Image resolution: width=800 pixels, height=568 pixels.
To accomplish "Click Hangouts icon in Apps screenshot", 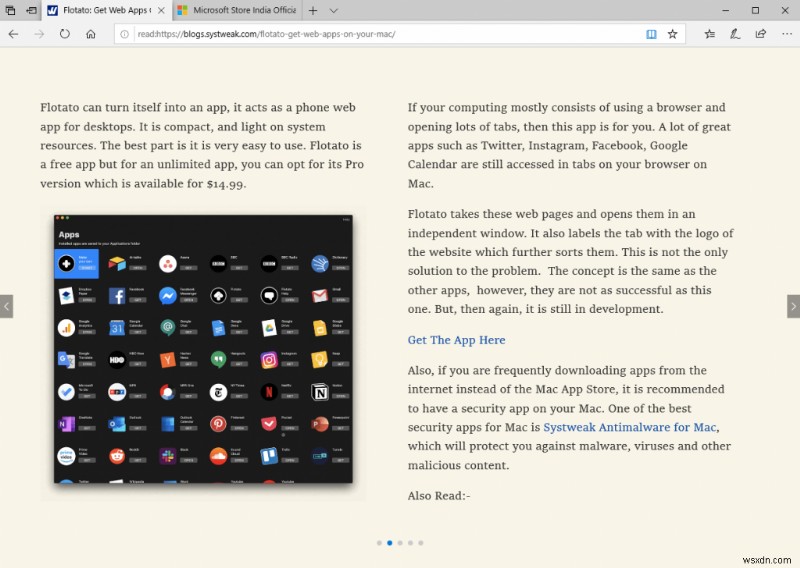I will click(218, 360).
